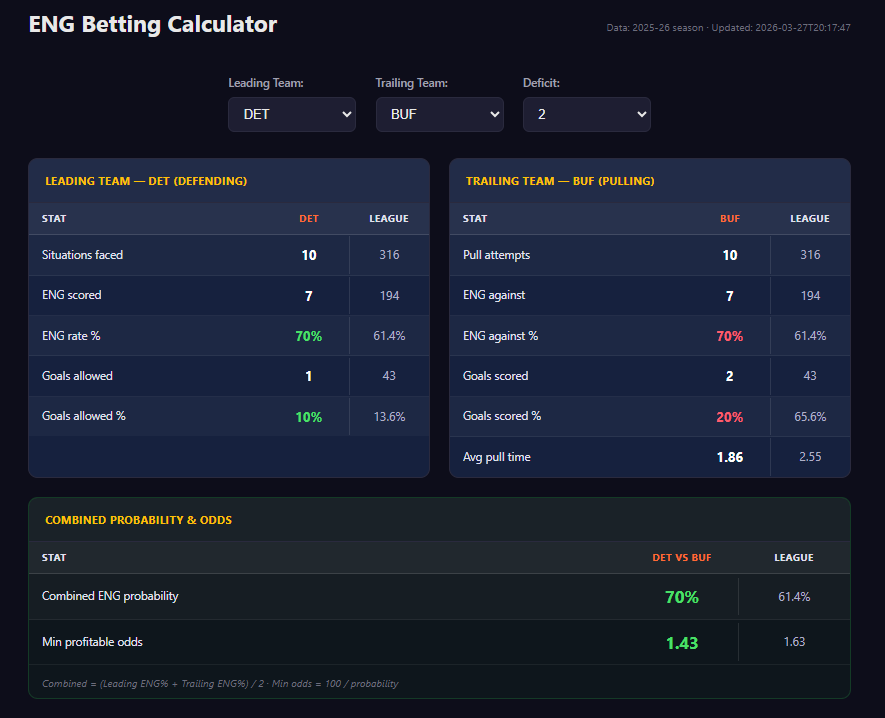885x718 pixels.
Task: Click the combined 70% probability value
Action: tap(682, 597)
